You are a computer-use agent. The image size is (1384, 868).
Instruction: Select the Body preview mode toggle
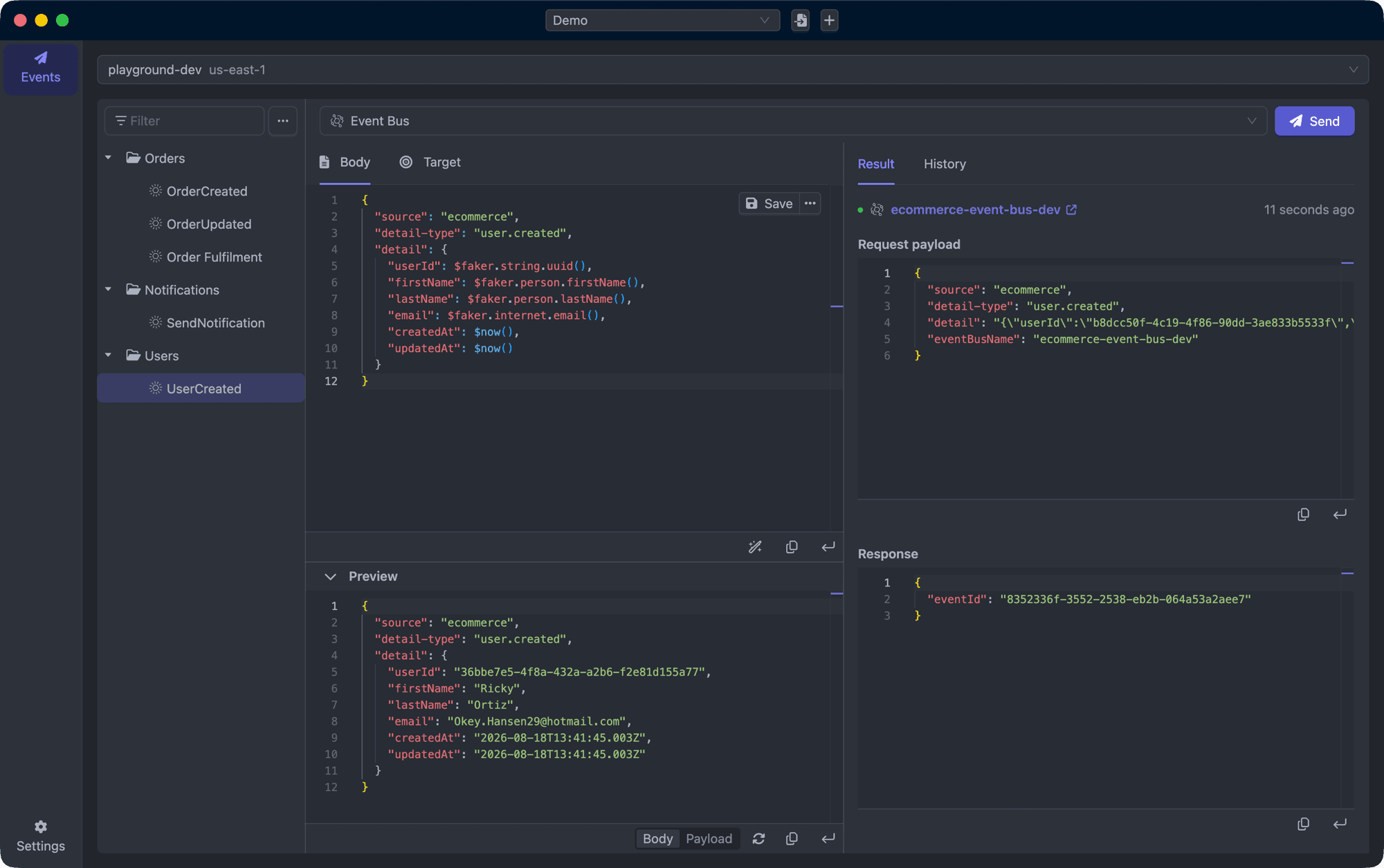tap(657, 838)
